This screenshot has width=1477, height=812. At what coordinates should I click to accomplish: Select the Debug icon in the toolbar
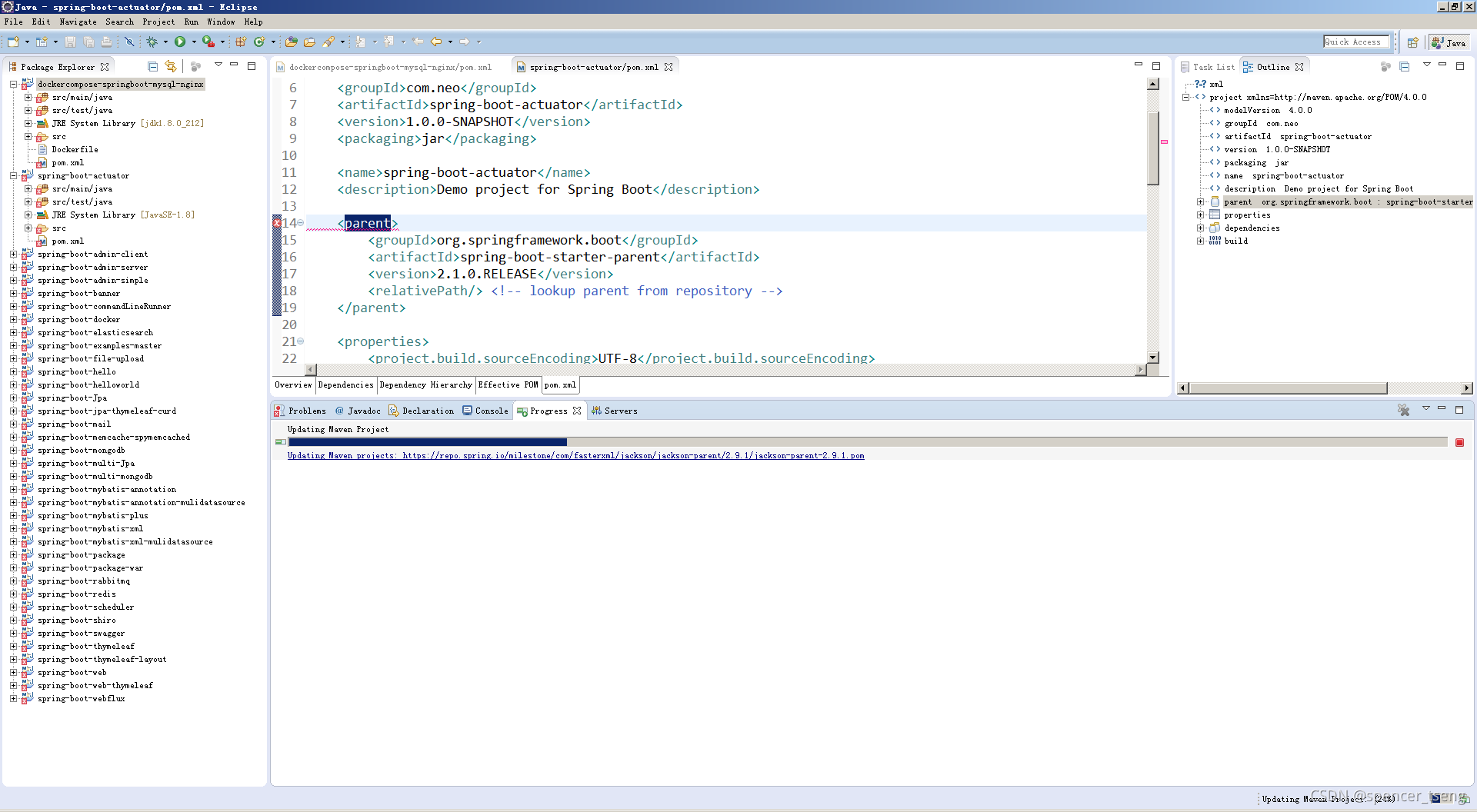coord(152,42)
